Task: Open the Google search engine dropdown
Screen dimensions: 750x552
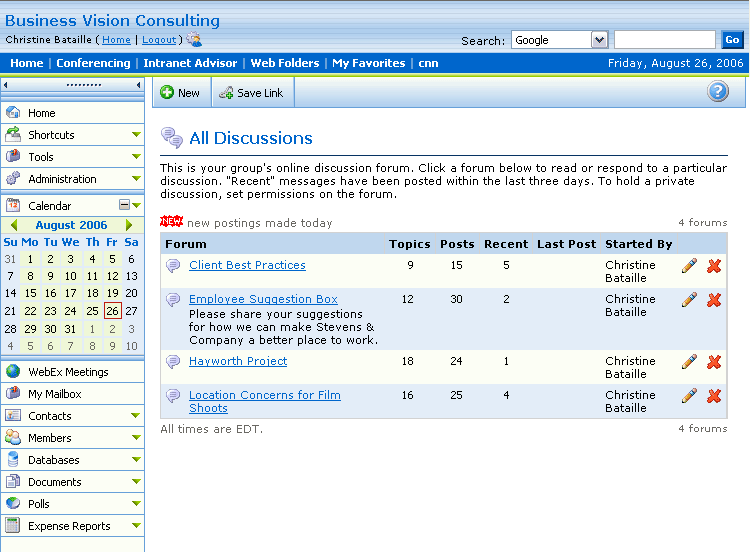Action: pyautogui.click(x=599, y=40)
